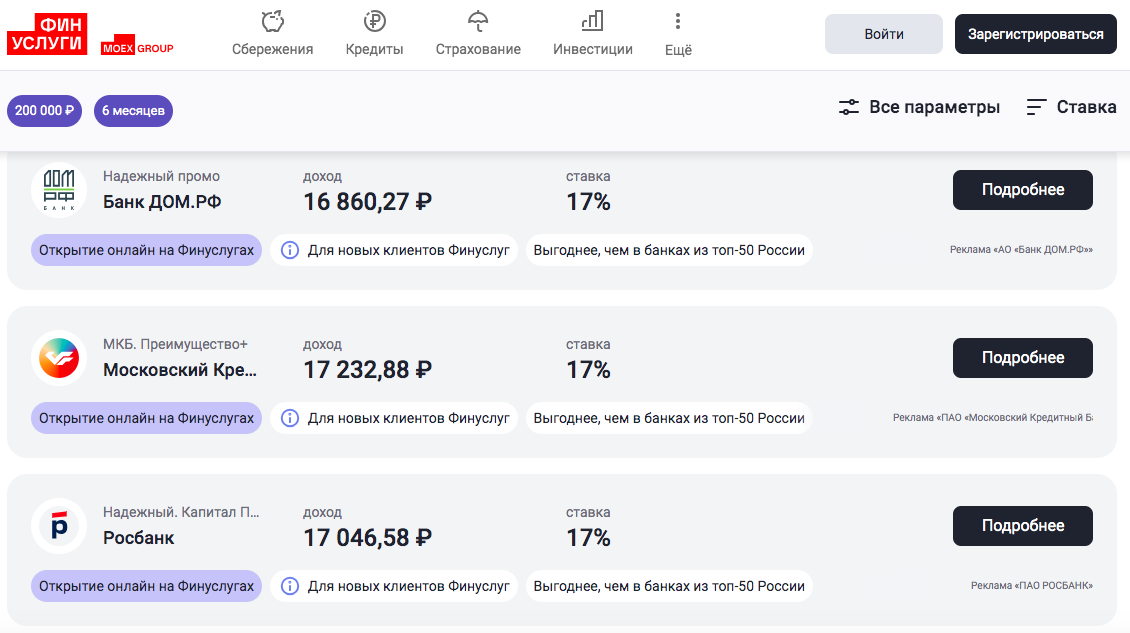Click Реклама «ПАО РОСБАНК» label

[x=1032, y=585]
